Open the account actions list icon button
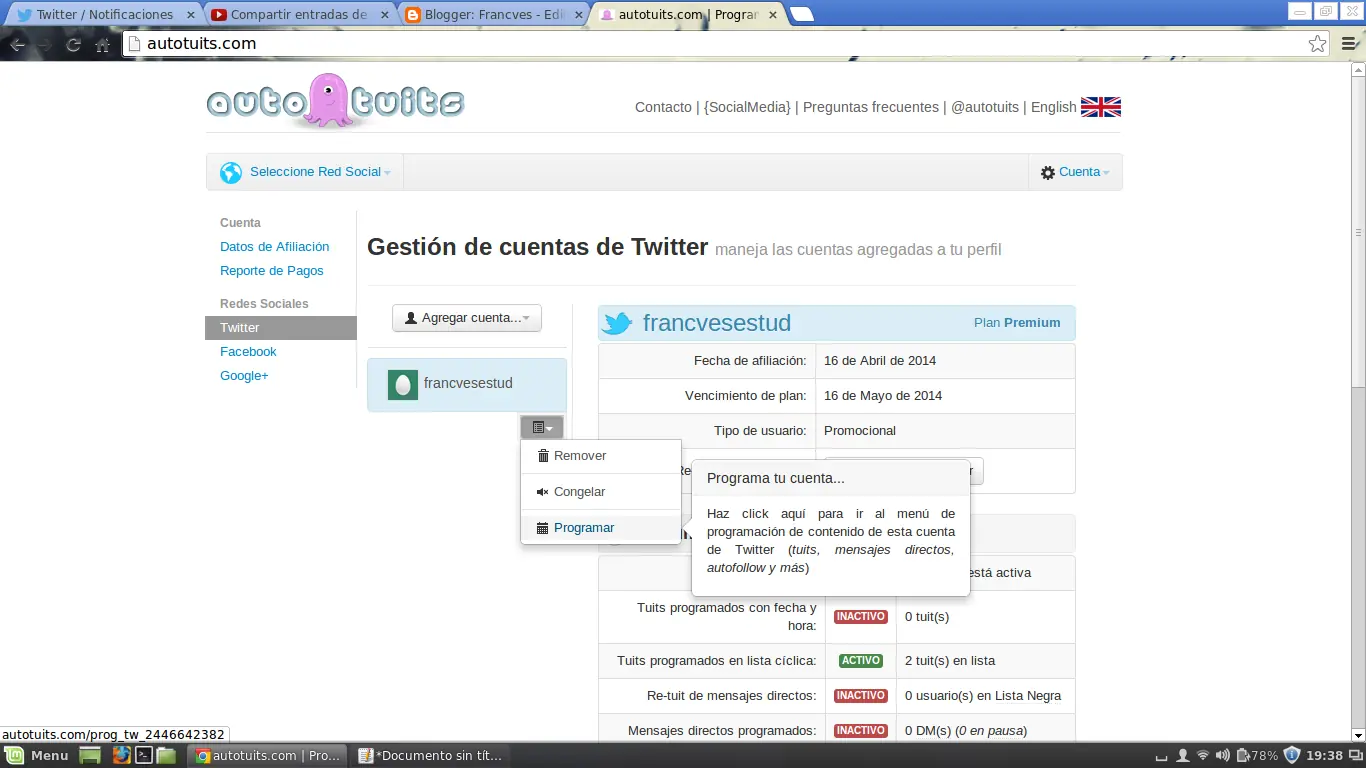 pos(542,427)
